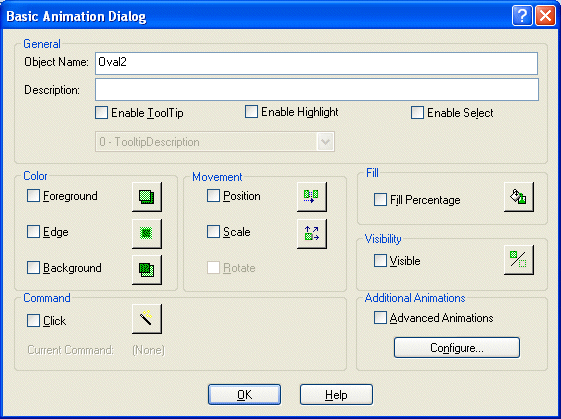Click the title bar help question mark
This screenshot has width=561, height=419.
522,16
